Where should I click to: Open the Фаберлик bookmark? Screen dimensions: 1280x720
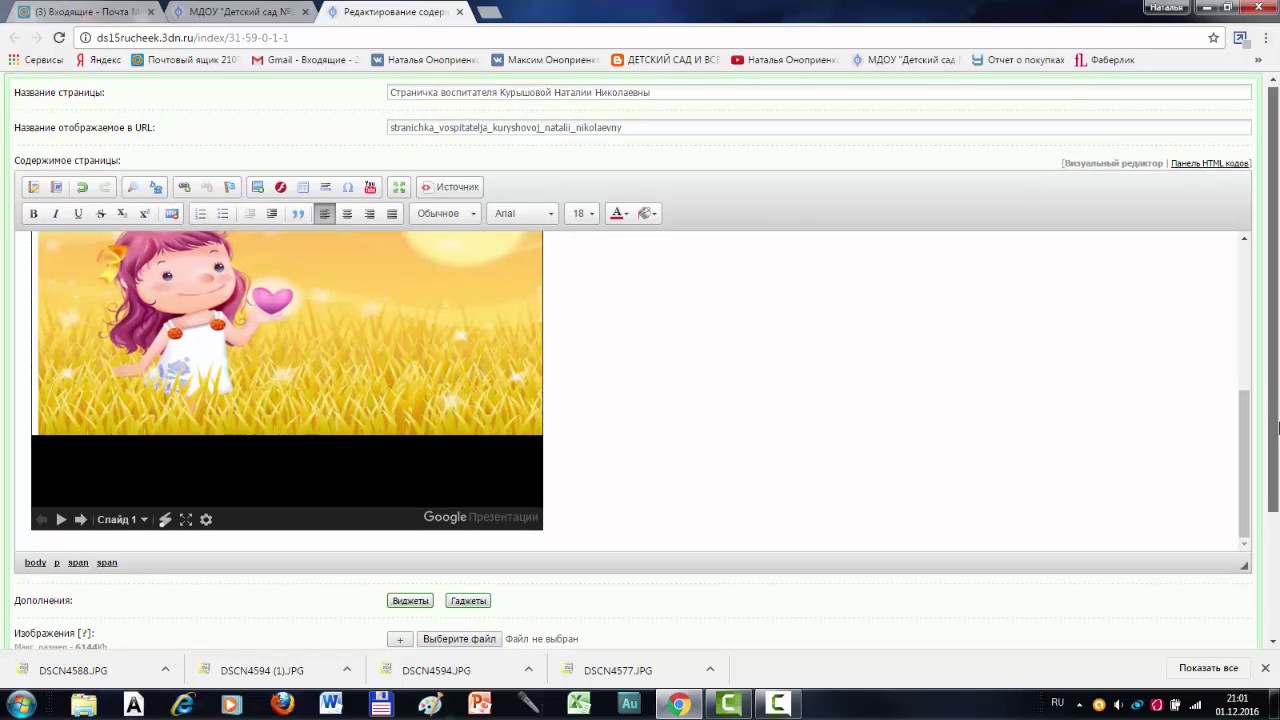[x=1105, y=60]
